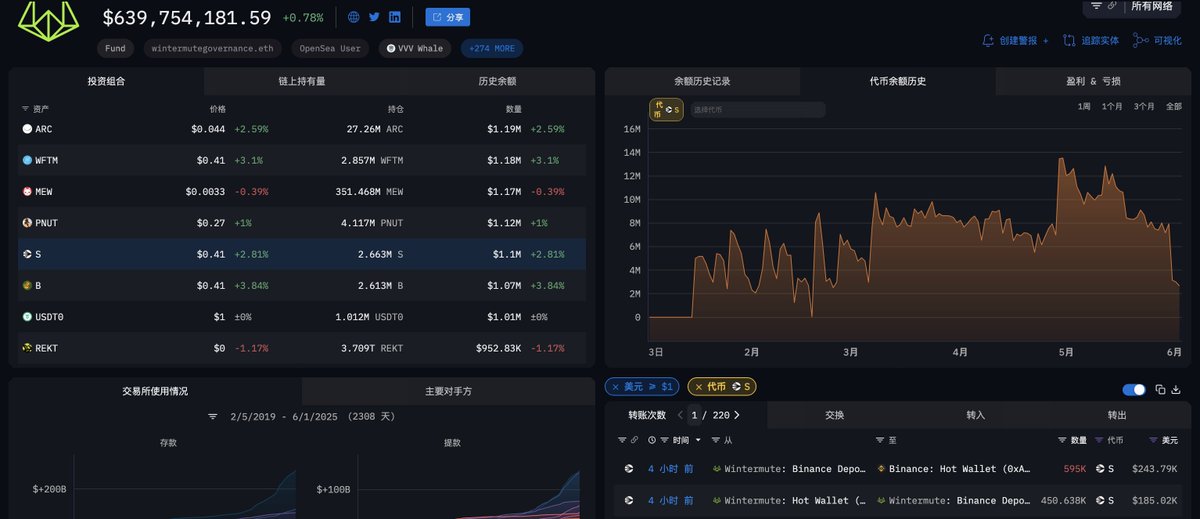Click S token icon in 450.638K transfer row

pyautogui.click(x=1100, y=499)
